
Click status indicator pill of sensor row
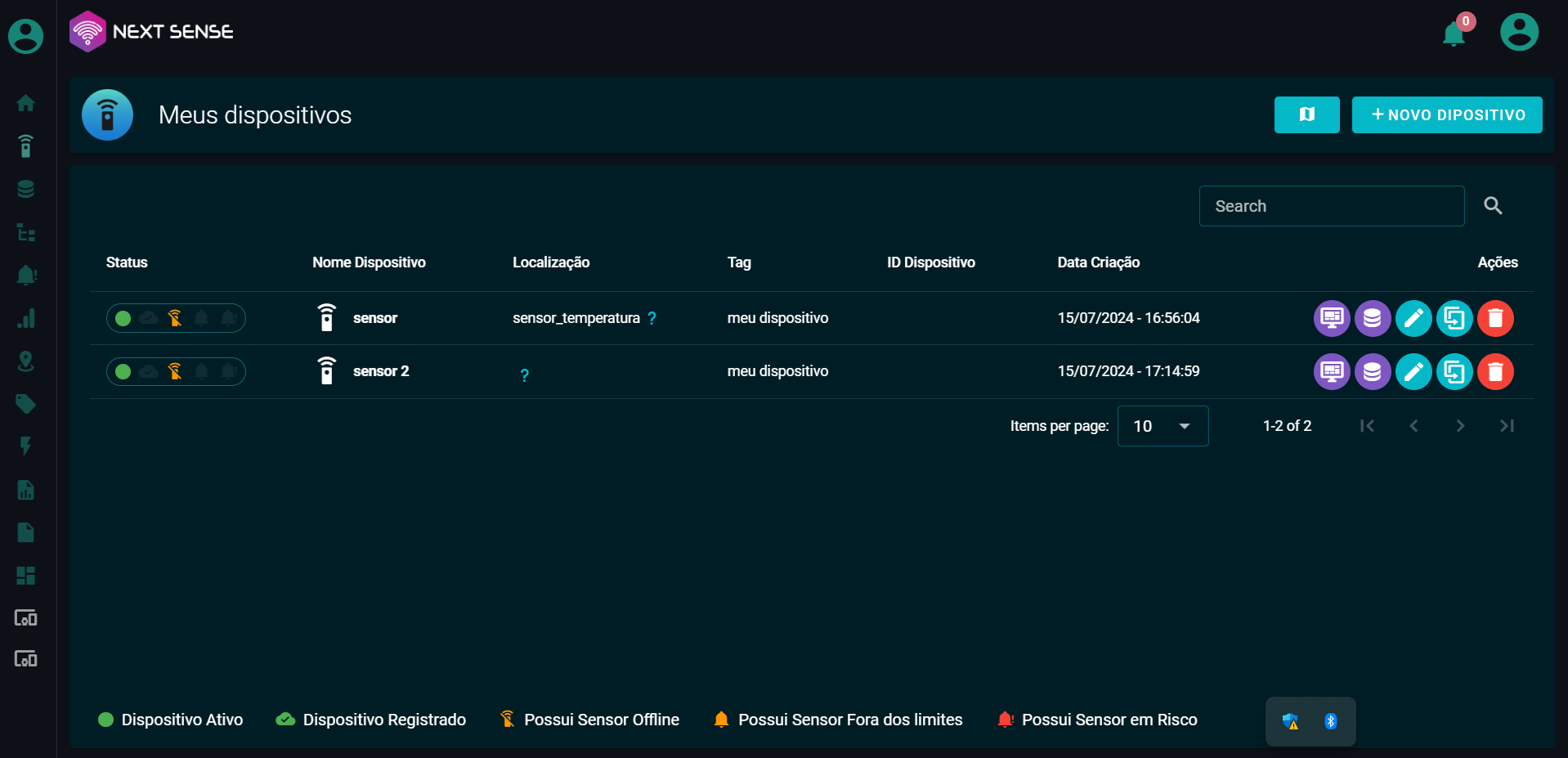click(x=176, y=318)
